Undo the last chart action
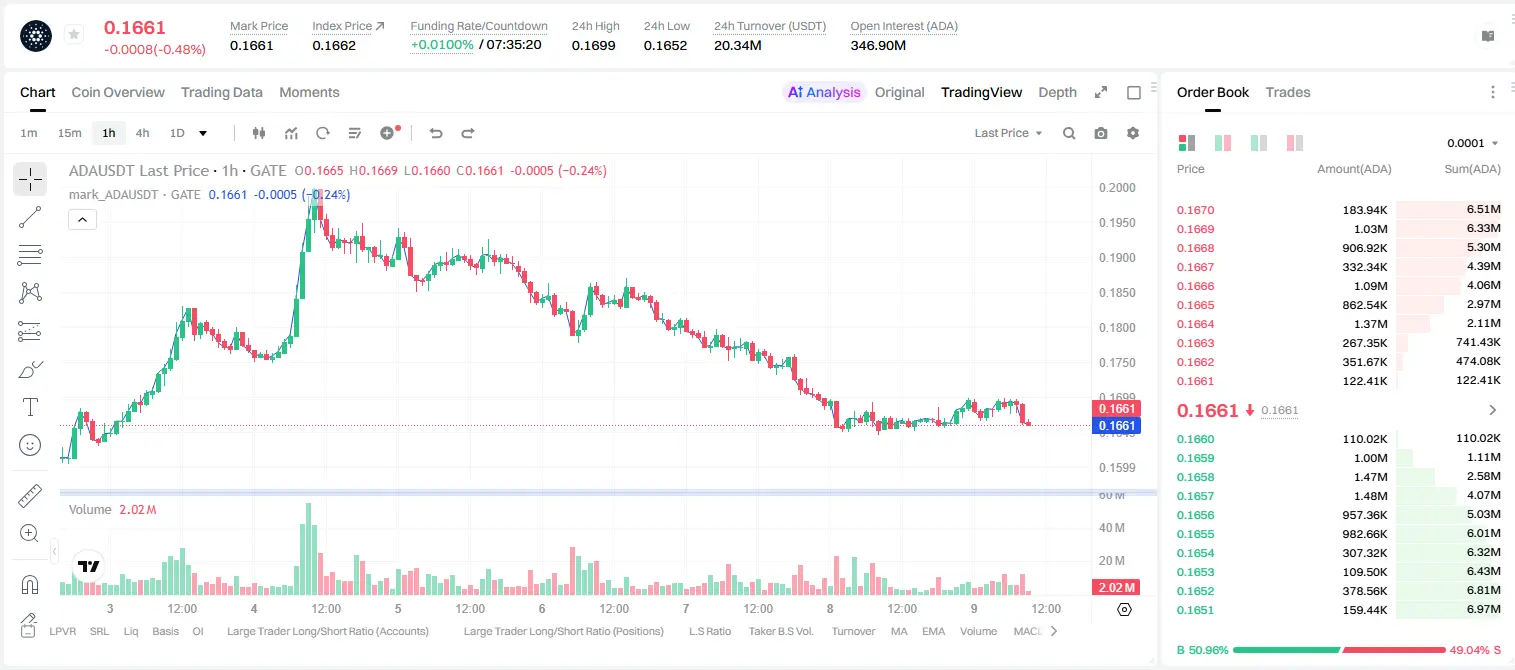1515x670 pixels. [436, 133]
